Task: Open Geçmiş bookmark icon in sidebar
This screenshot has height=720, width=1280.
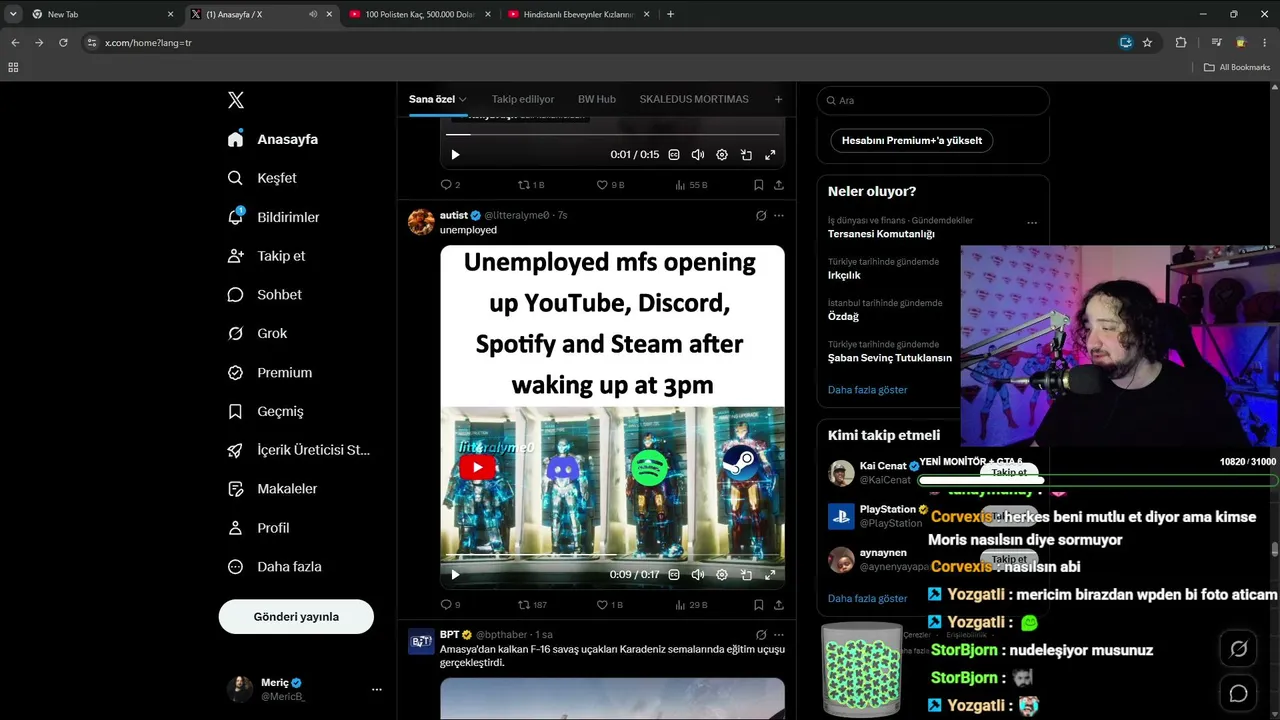Action: tap(236, 411)
